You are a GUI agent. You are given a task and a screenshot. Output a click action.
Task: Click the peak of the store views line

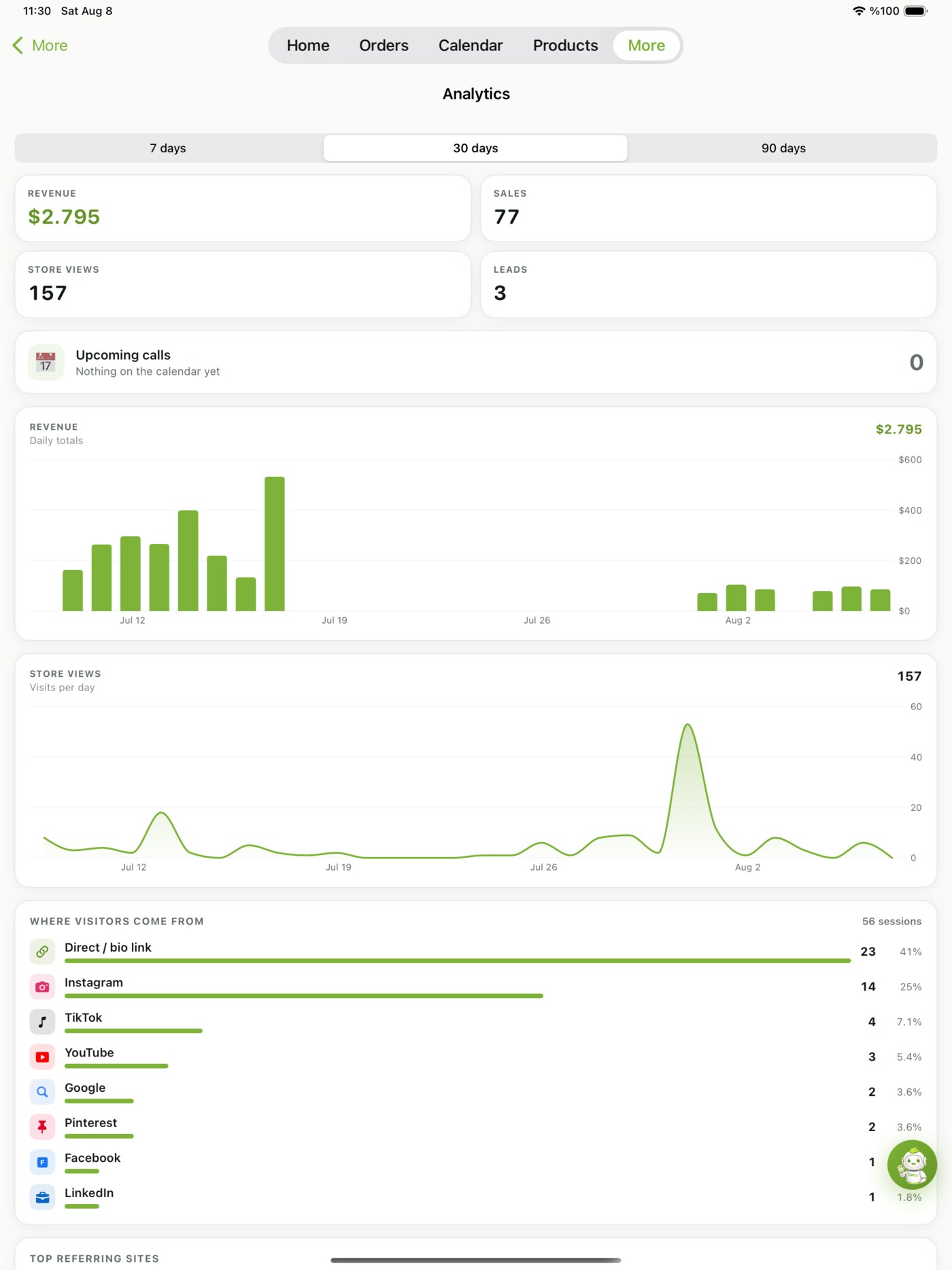click(688, 725)
